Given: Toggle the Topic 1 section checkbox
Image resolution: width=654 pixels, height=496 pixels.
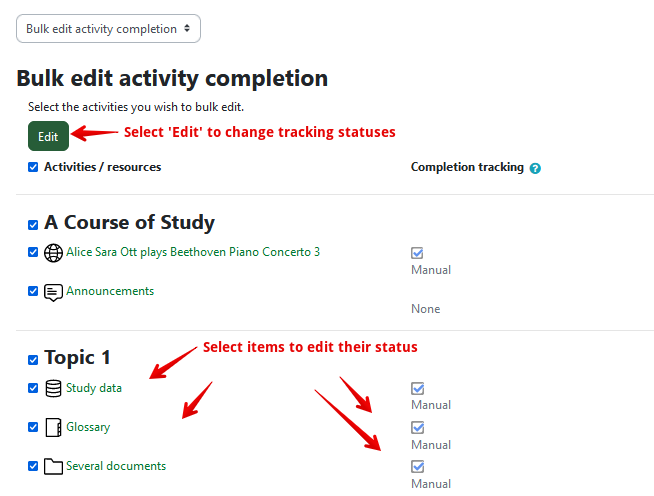Looking at the screenshot, I should point(33,359).
